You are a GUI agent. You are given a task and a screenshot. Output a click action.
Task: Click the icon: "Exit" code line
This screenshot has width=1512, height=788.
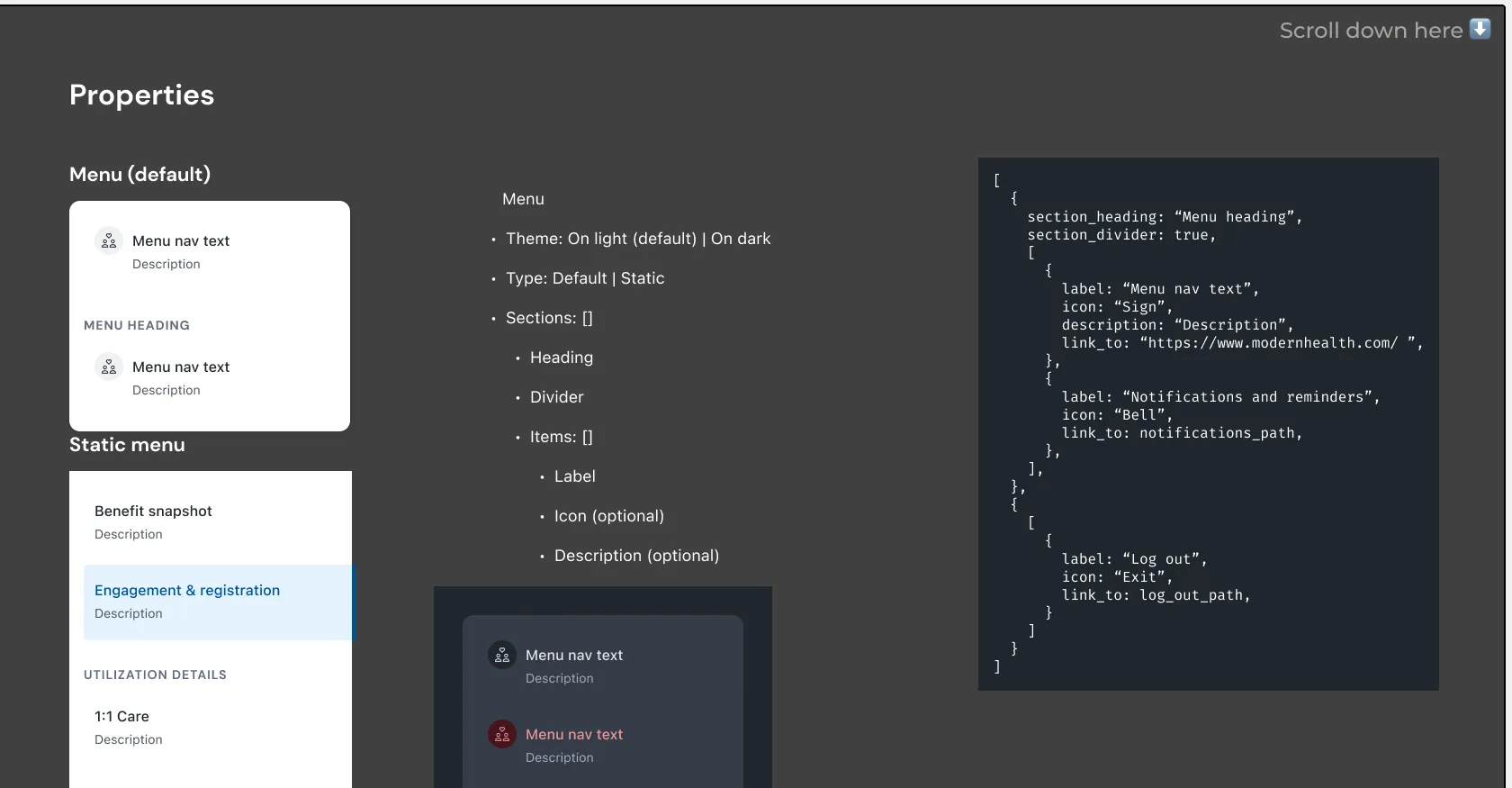tap(1117, 577)
